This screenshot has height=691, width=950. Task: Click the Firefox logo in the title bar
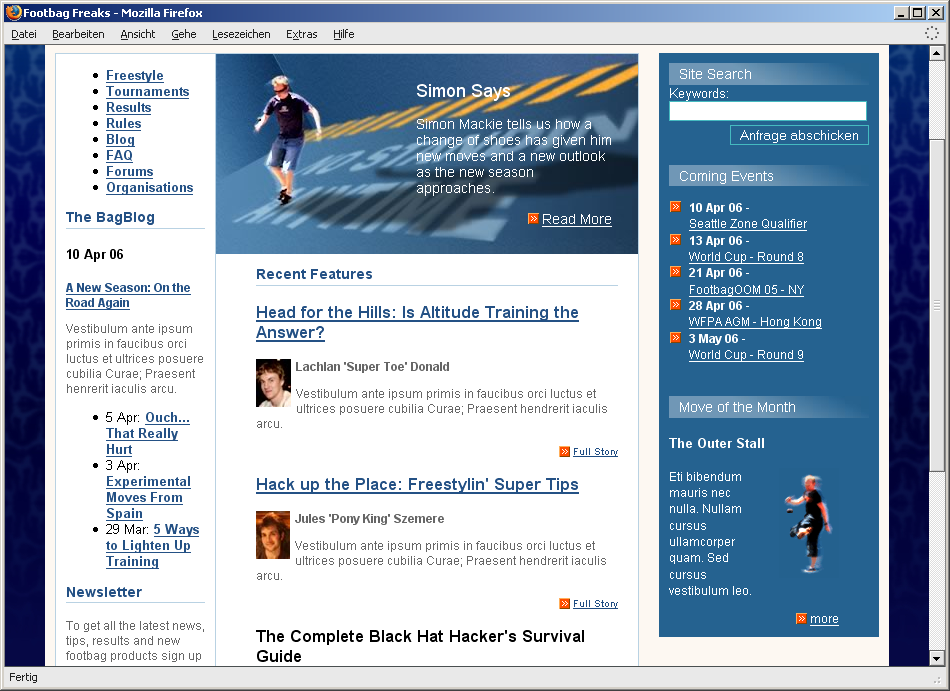[x=13, y=12]
